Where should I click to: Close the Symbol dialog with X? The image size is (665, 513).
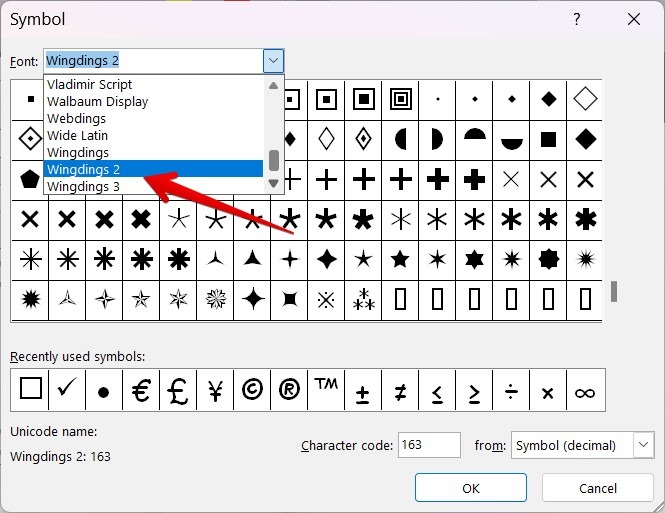coord(634,19)
